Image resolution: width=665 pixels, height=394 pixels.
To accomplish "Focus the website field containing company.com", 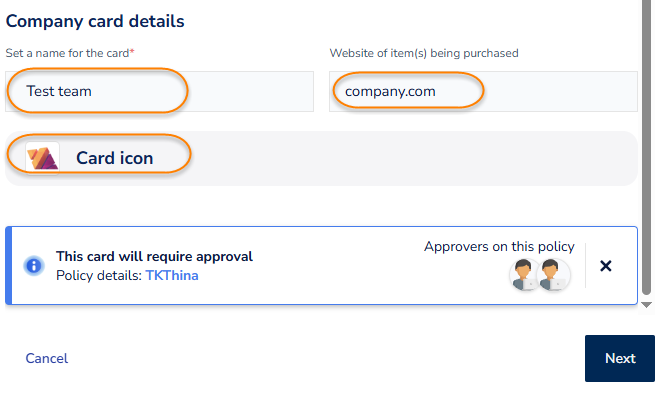I will click(x=483, y=92).
